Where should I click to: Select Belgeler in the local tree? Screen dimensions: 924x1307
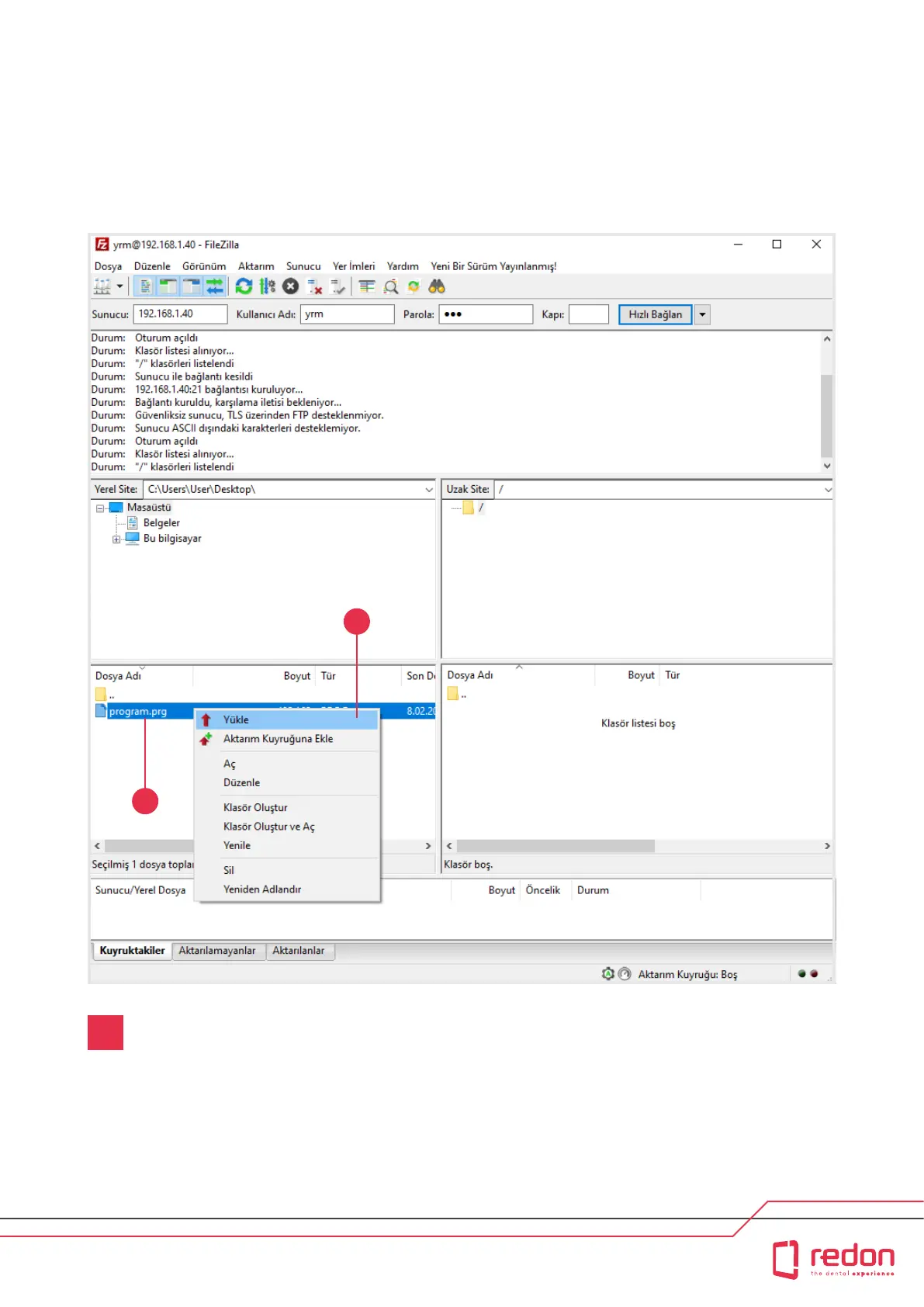[x=161, y=523]
